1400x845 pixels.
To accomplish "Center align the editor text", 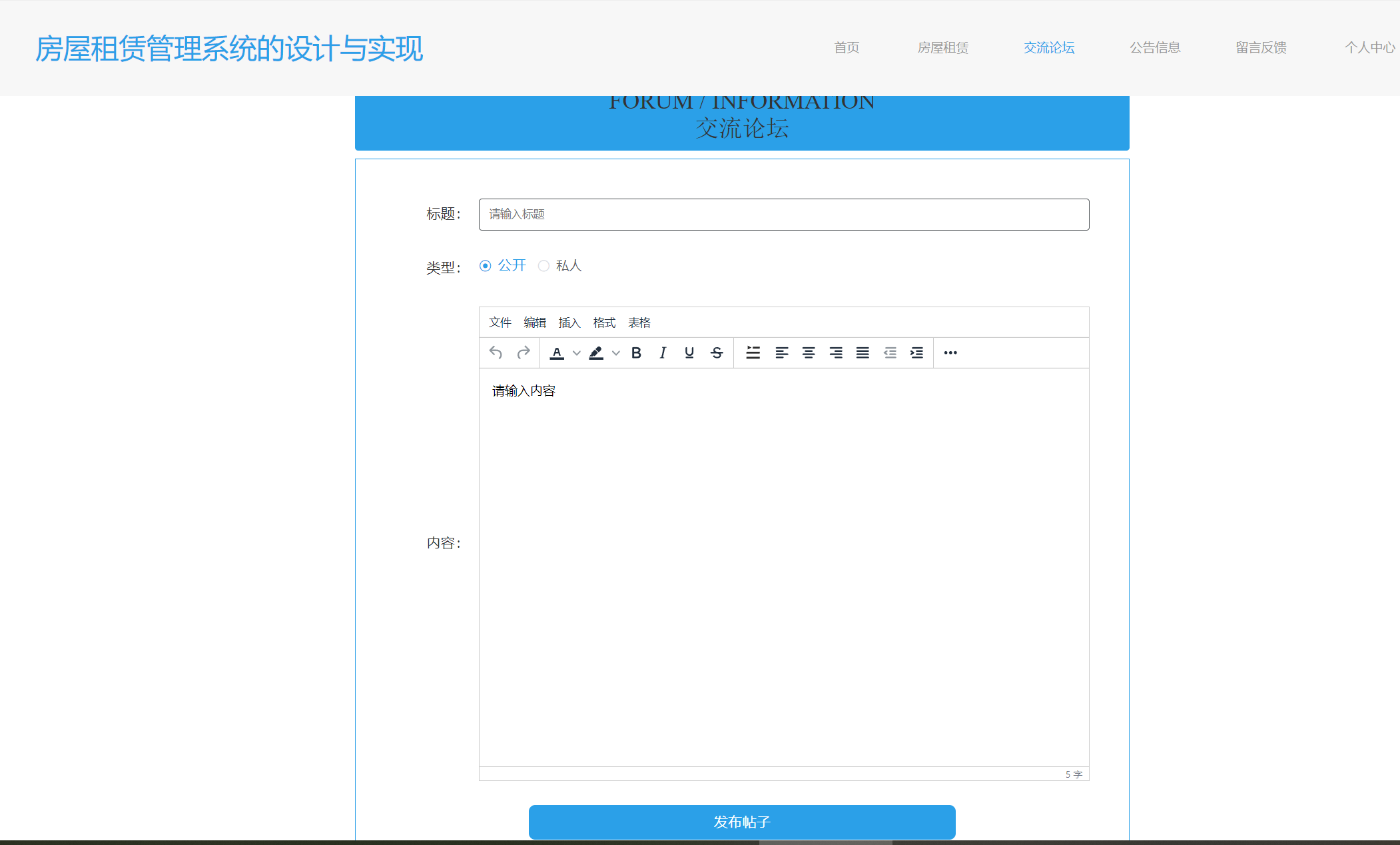I will [809, 353].
